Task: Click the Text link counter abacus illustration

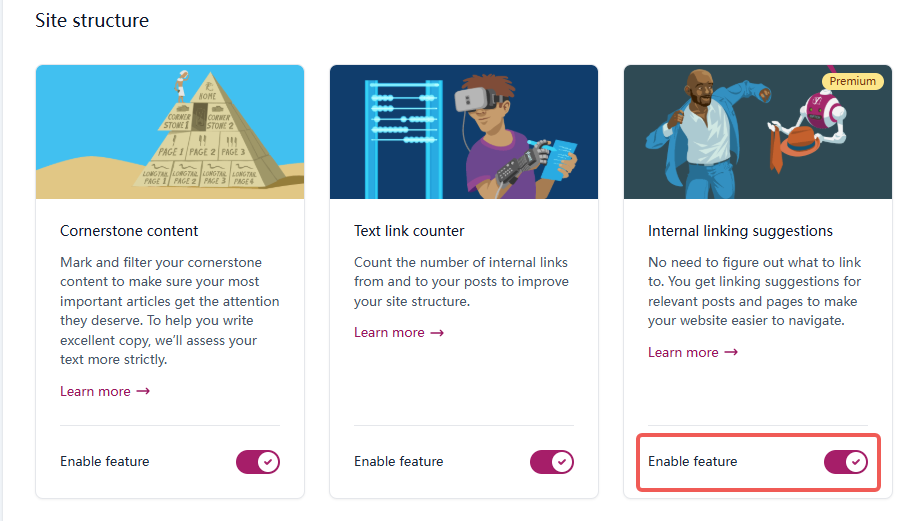Action: tap(463, 132)
